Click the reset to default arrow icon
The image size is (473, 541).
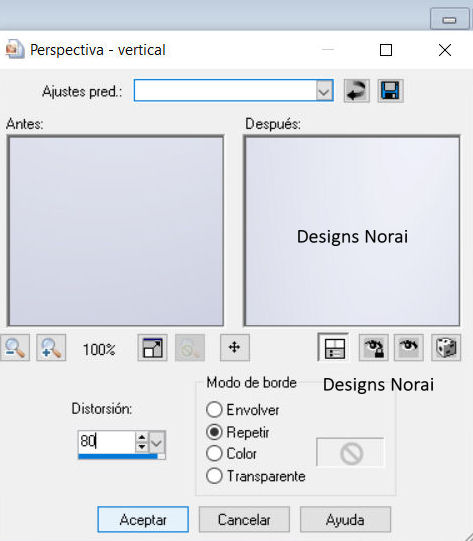coord(357,91)
